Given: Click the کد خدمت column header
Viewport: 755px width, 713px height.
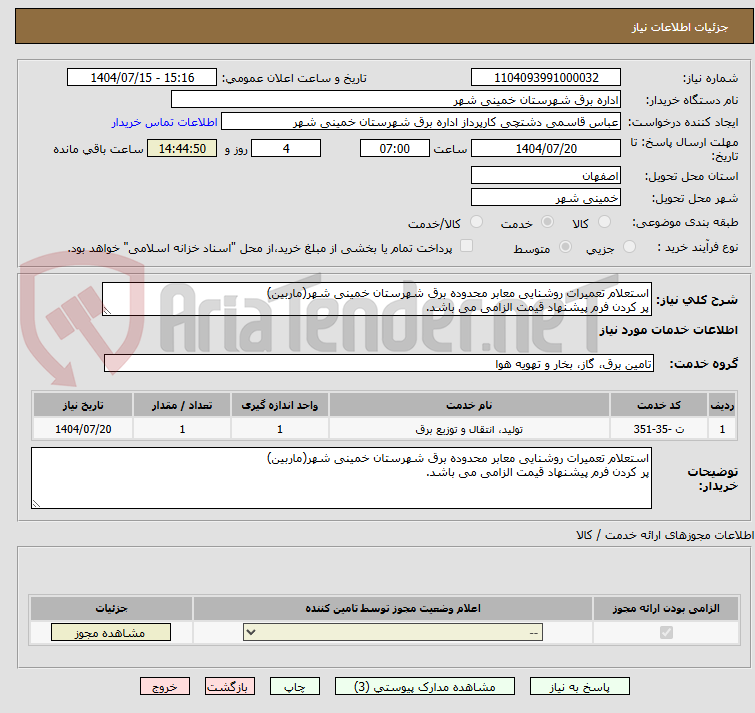Looking at the screenshot, I should click(659, 405).
